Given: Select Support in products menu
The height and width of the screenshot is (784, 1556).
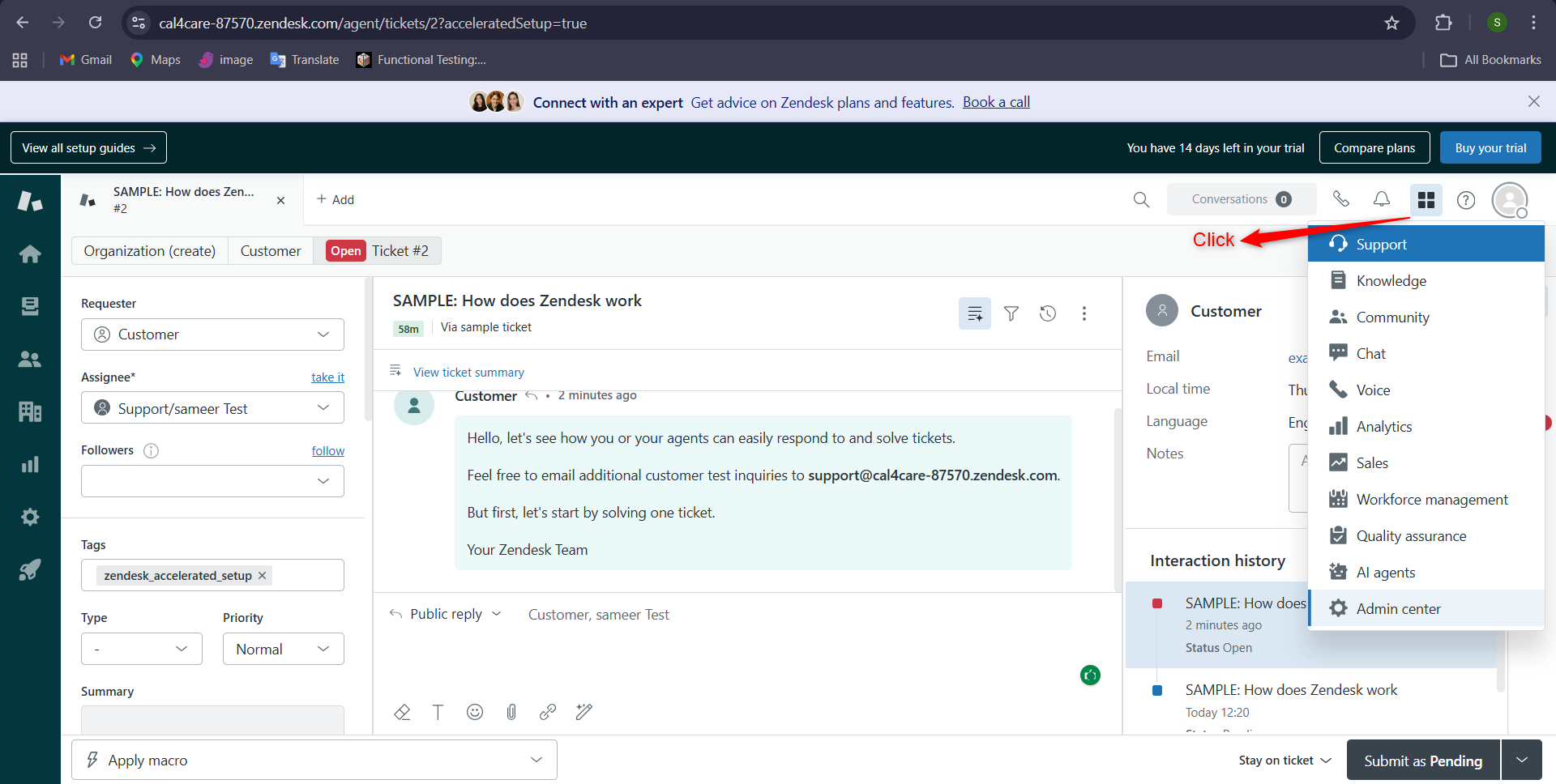Looking at the screenshot, I should click(1426, 244).
